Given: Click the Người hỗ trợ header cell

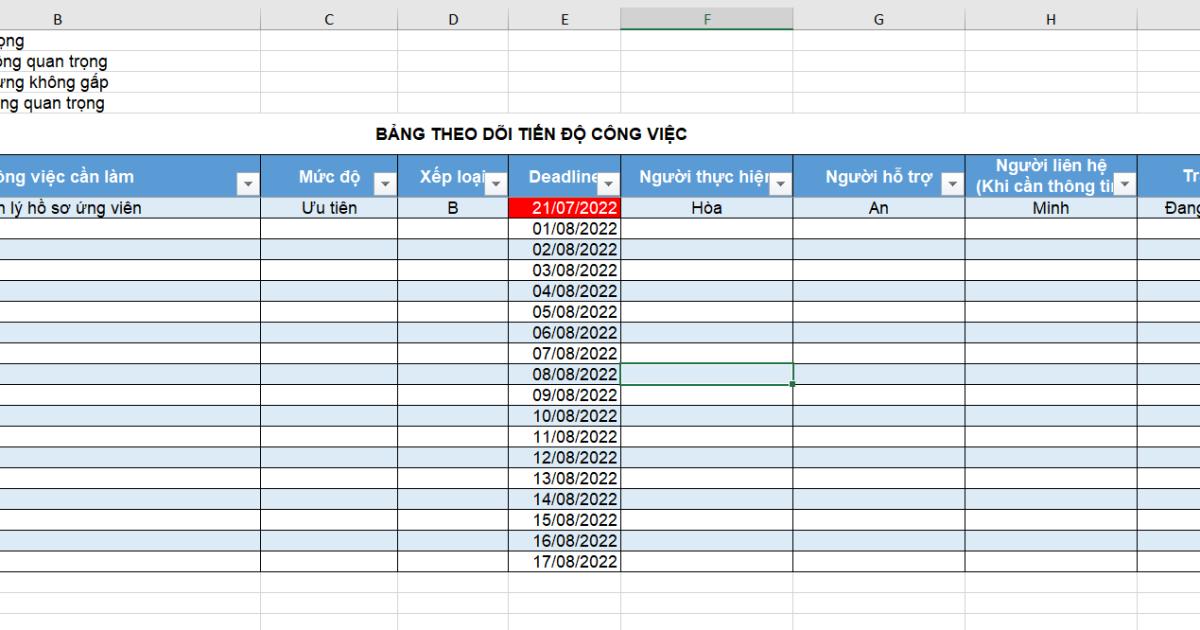Looking at the screenshot, I should [879, 177].
